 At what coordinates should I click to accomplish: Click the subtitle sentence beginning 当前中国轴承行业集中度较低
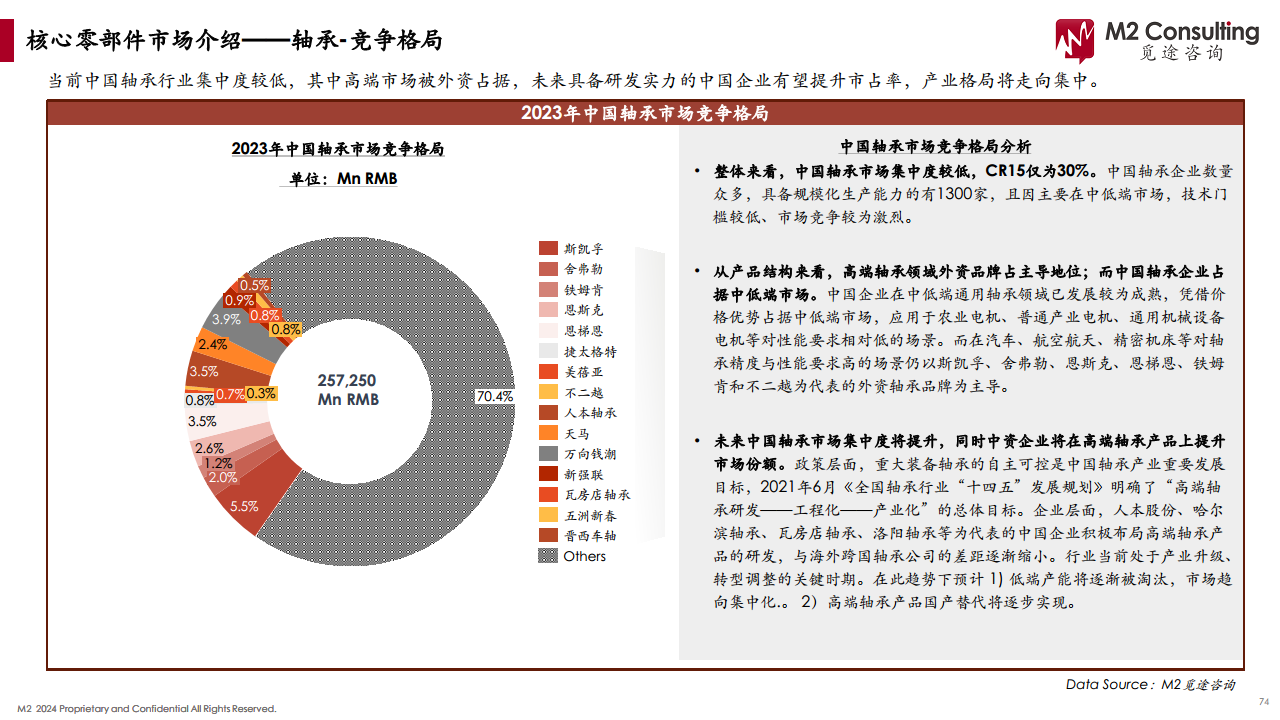pyautogui.click(x=576, y=80)
